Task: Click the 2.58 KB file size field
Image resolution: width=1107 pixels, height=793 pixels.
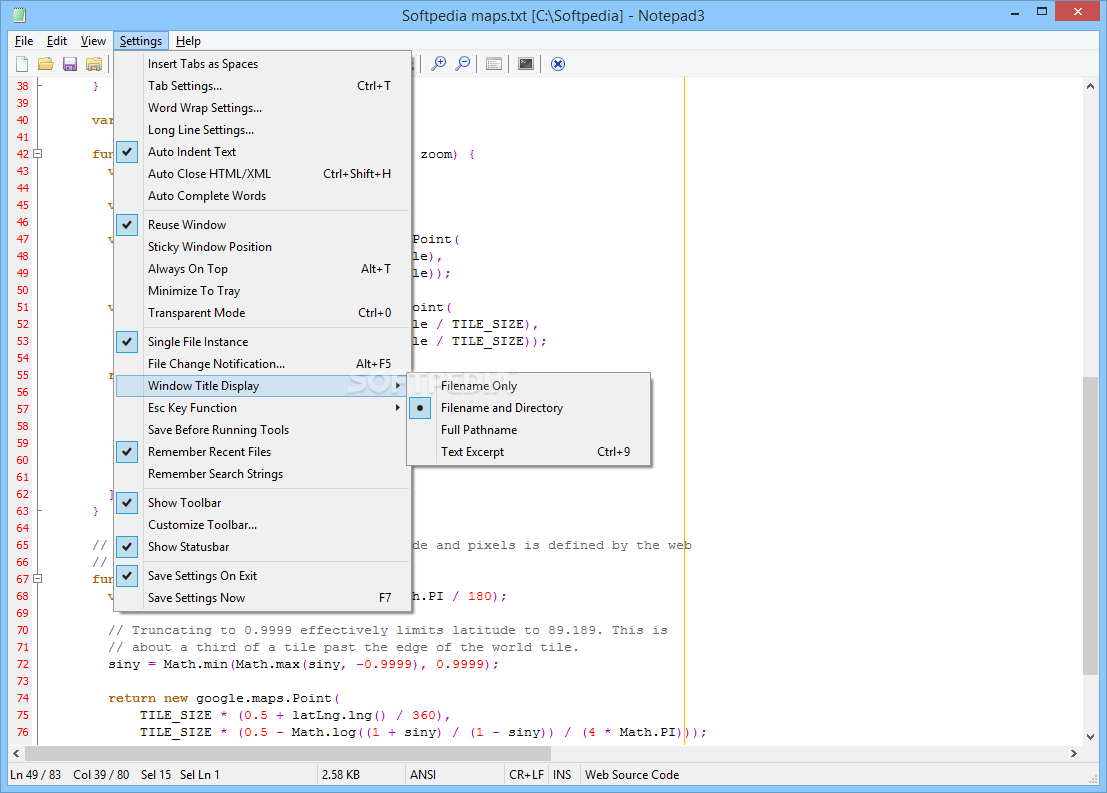Action: coord(341,775)
